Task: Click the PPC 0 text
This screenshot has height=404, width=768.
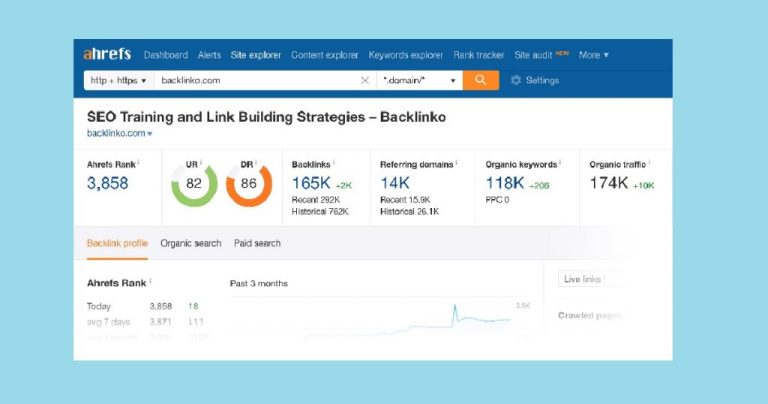Action: (x=497, y=200)
